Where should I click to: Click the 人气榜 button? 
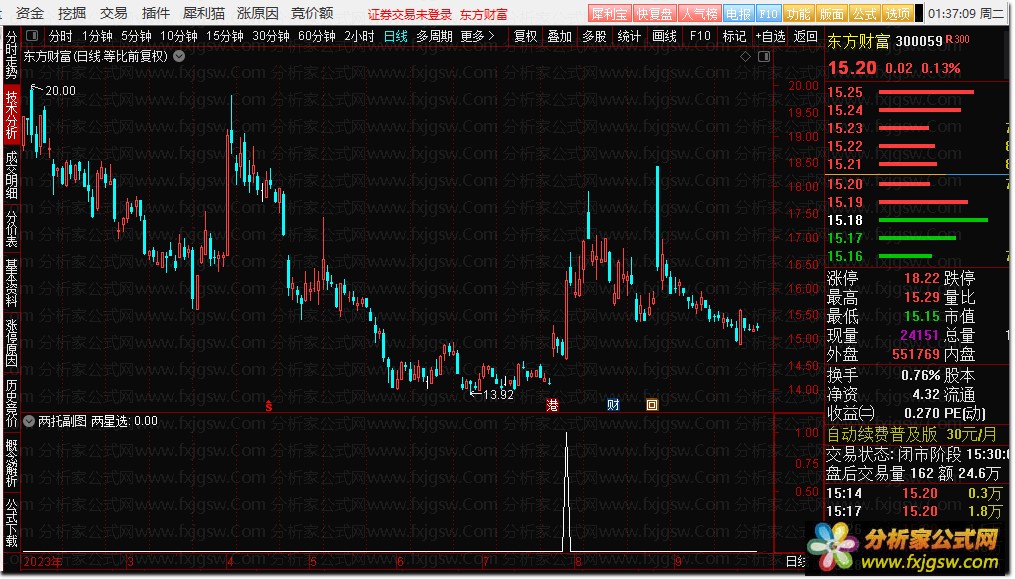click(x=700, y=14)
